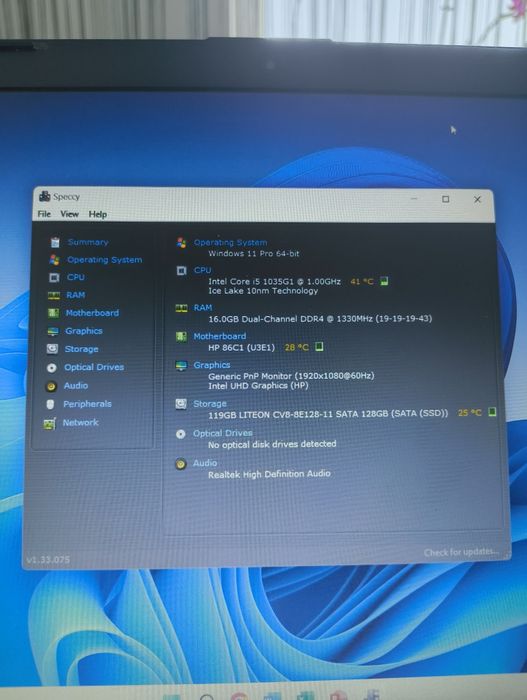
Task: Click the Realtek High Definition Audio text
Action: [x=269, y=474]
